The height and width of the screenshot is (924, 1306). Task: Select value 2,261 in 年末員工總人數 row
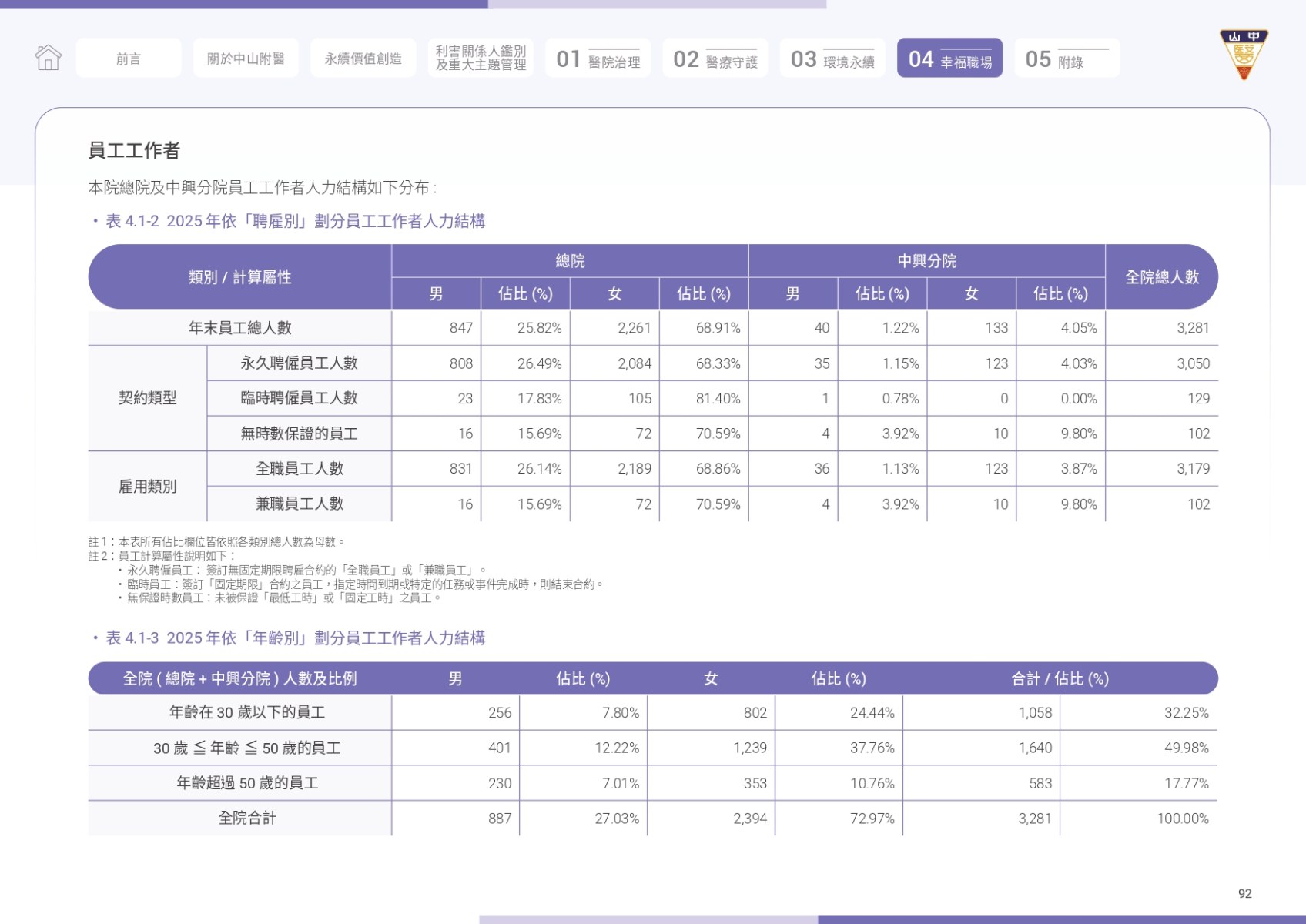pos(635,328)
